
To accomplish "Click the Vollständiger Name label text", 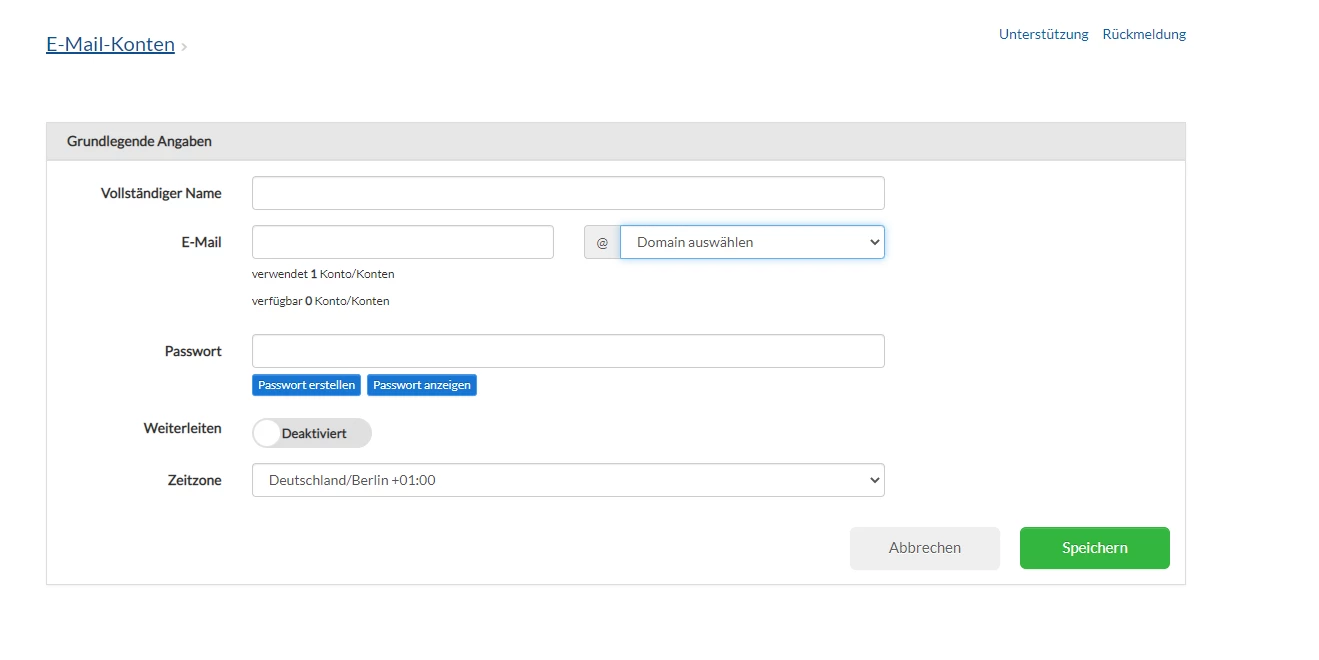I will (x=161, y=193).
